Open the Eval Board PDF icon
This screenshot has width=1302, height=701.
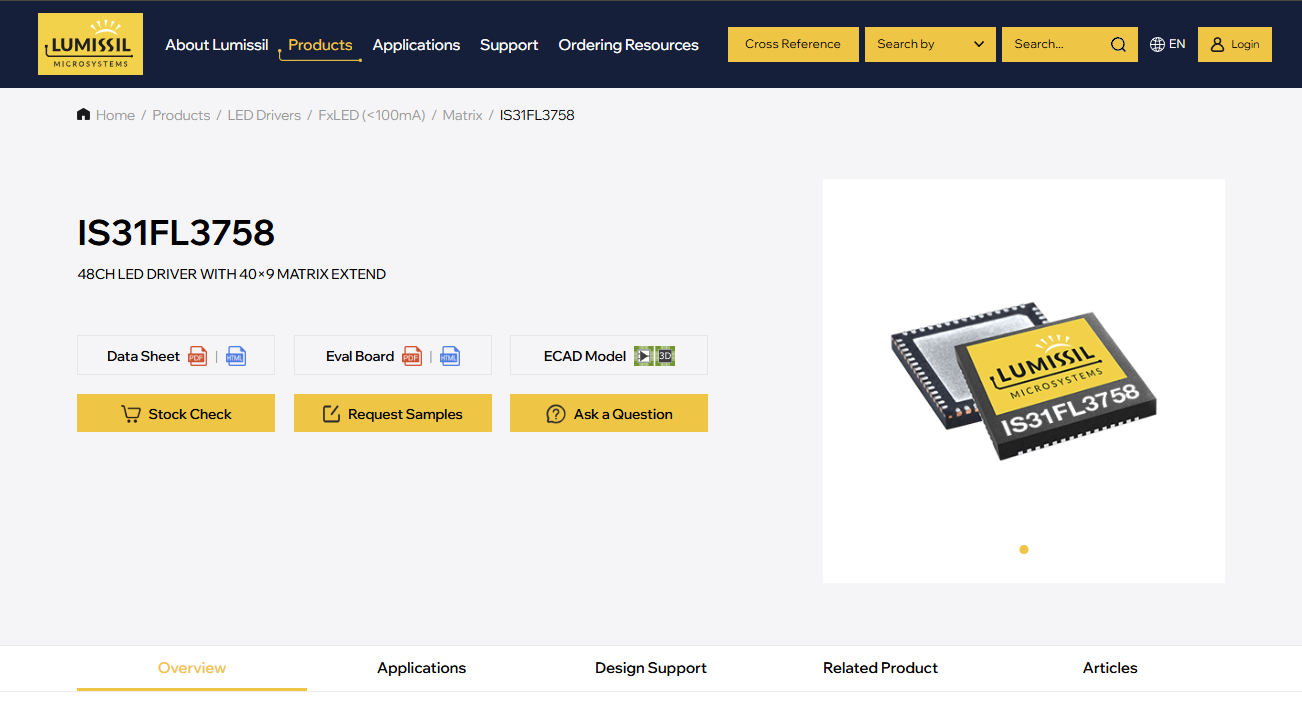pyautogui.click(x=412, y=356)
